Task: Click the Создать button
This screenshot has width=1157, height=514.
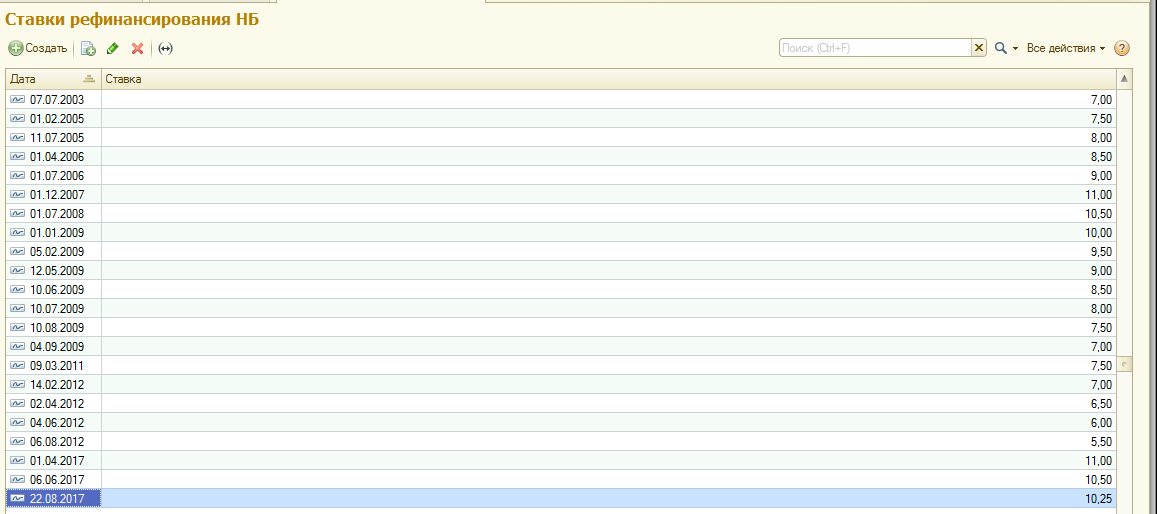Action: [x=38, y=49]
